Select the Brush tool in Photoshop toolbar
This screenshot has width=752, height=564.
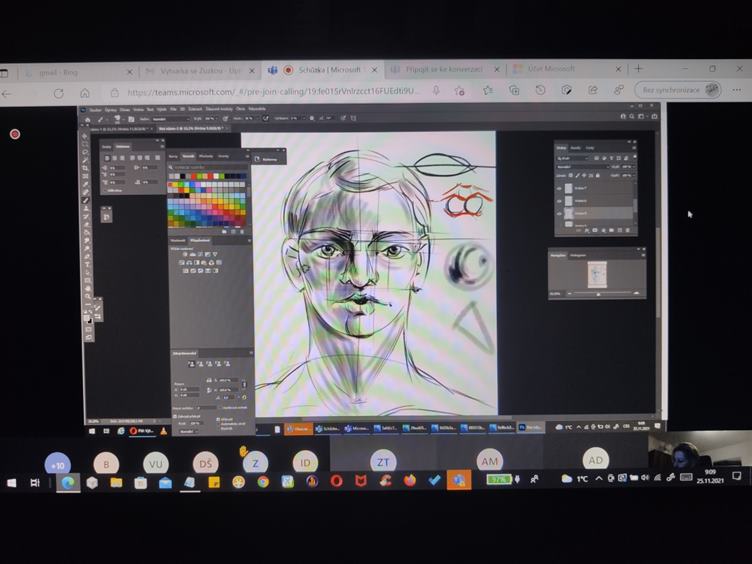[x=86, y=200]
